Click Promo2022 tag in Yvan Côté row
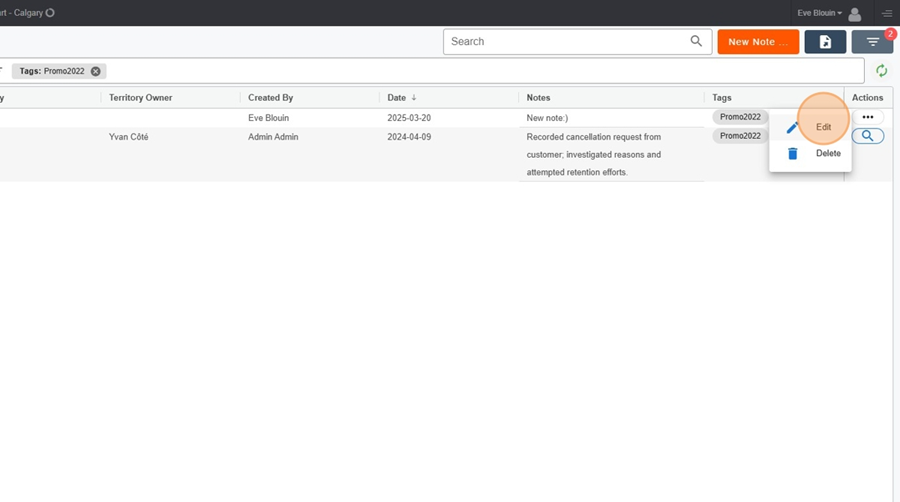The width and height of the screenshot is (900, 502). pos(740,136)
